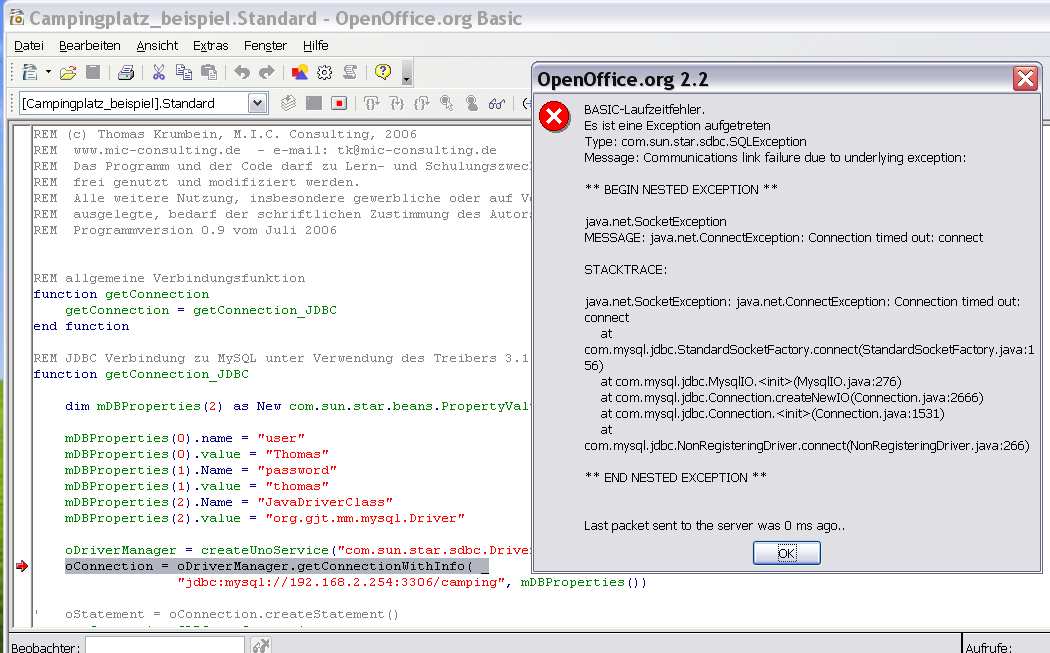The width and height of the screenshot is (1050, 653).
Task: Close the OpenOffice.org 2.2 error dialog
Action: (1025, 79)
